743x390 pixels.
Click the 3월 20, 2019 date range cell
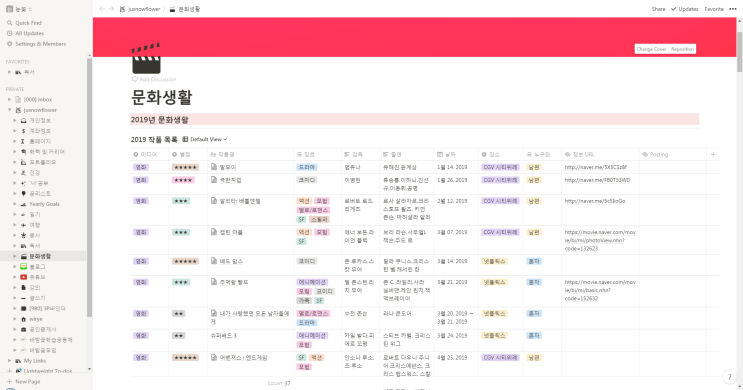(x=455, y=317)
